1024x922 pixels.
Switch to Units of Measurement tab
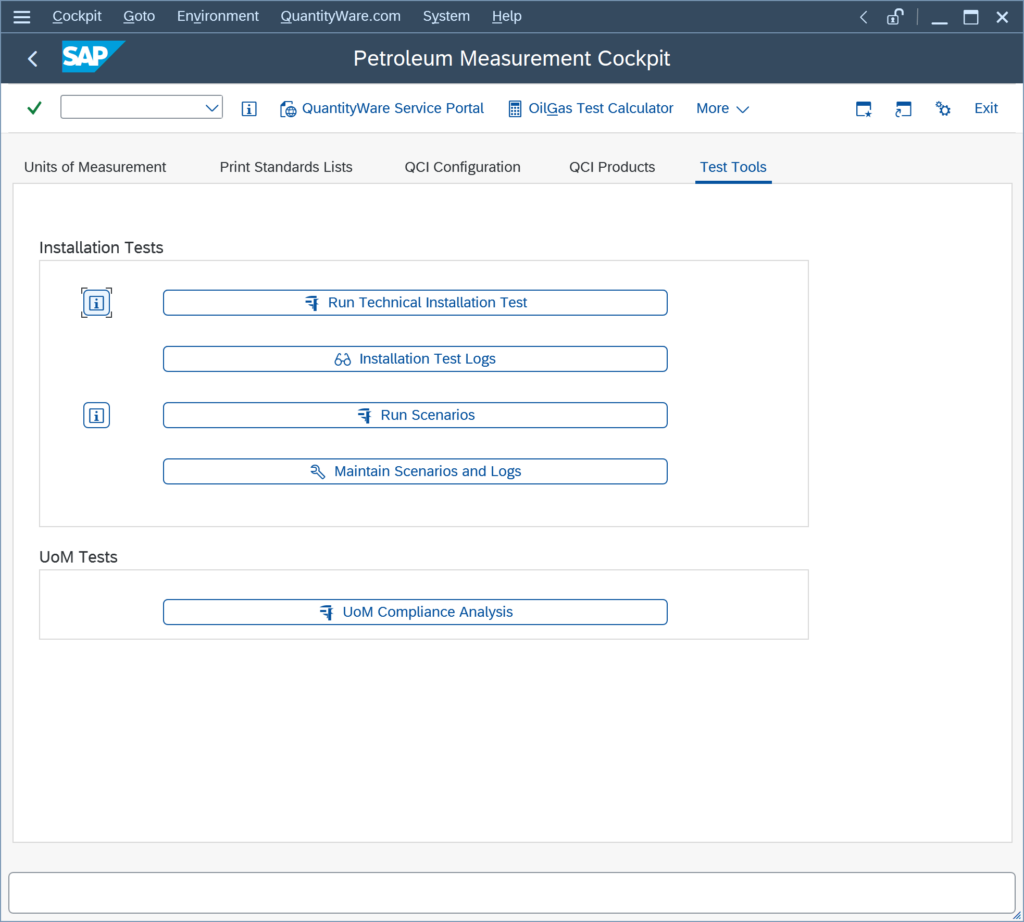[95, 167]
